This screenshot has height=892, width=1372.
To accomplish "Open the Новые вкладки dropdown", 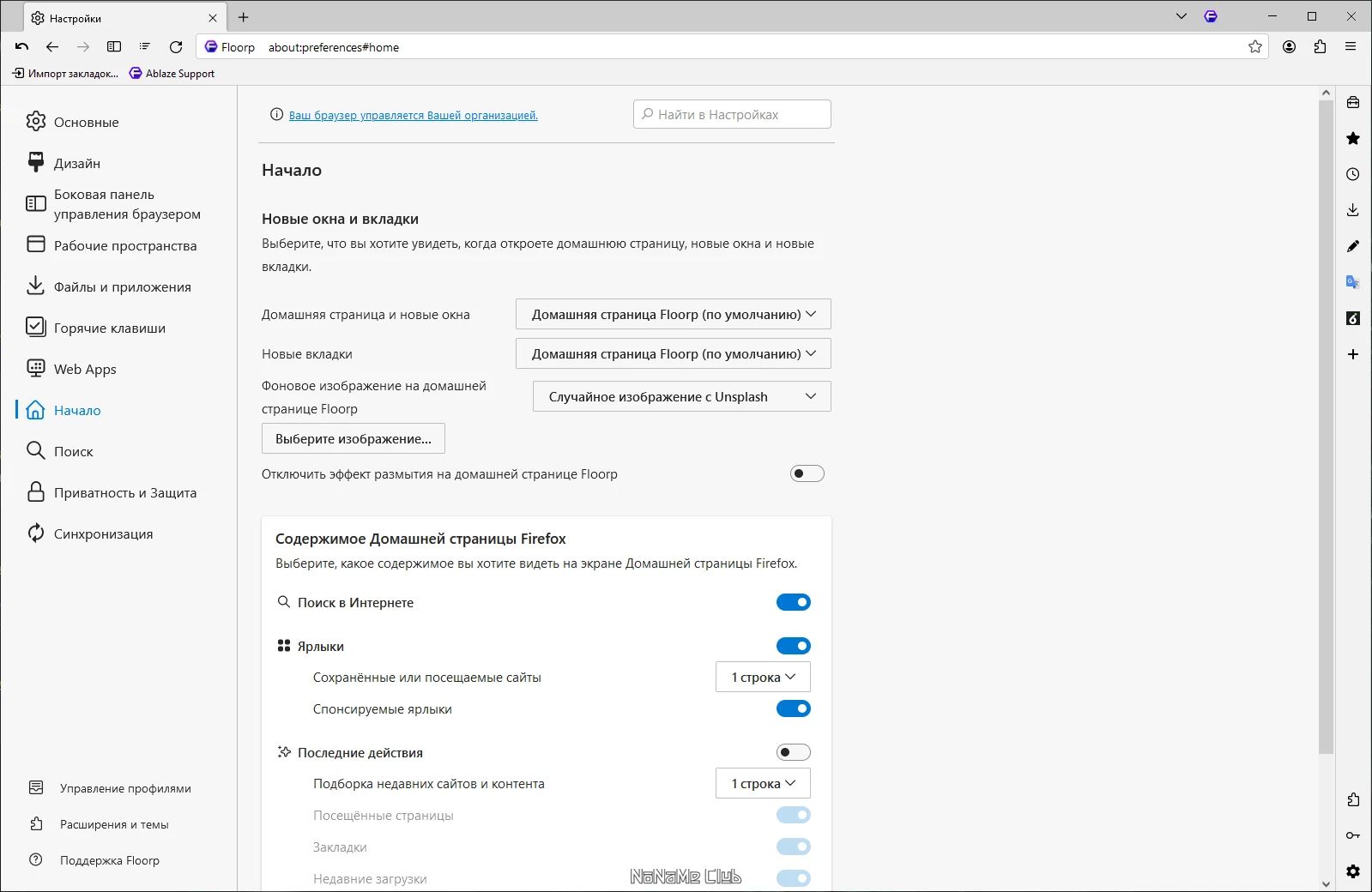I will click(674, 353).
